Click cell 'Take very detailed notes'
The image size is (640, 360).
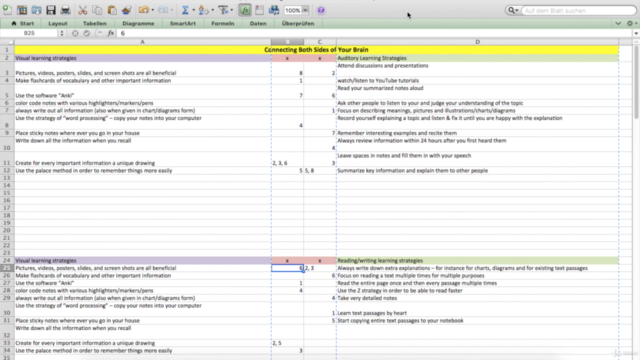(x=477, y=298)
